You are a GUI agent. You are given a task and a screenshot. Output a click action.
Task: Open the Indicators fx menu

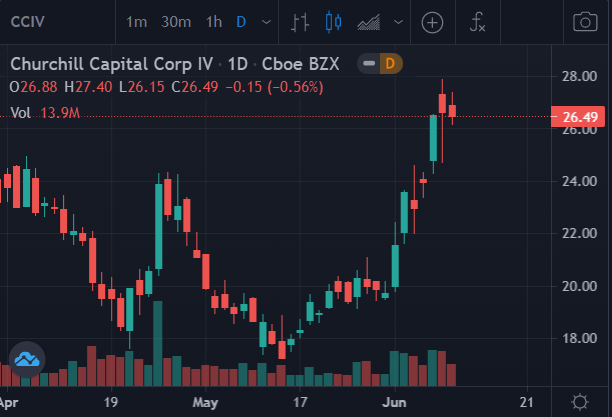pos(477,22)
